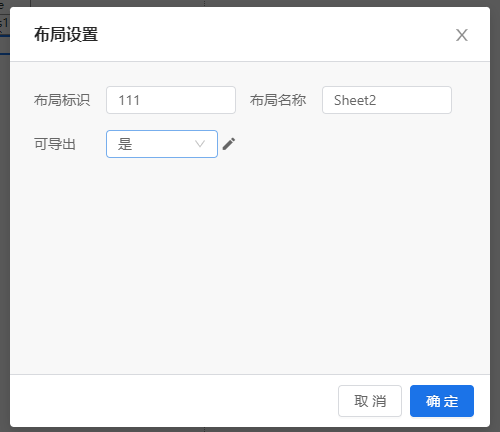
Task: Click the 取消 button
Action: (370, 401)
